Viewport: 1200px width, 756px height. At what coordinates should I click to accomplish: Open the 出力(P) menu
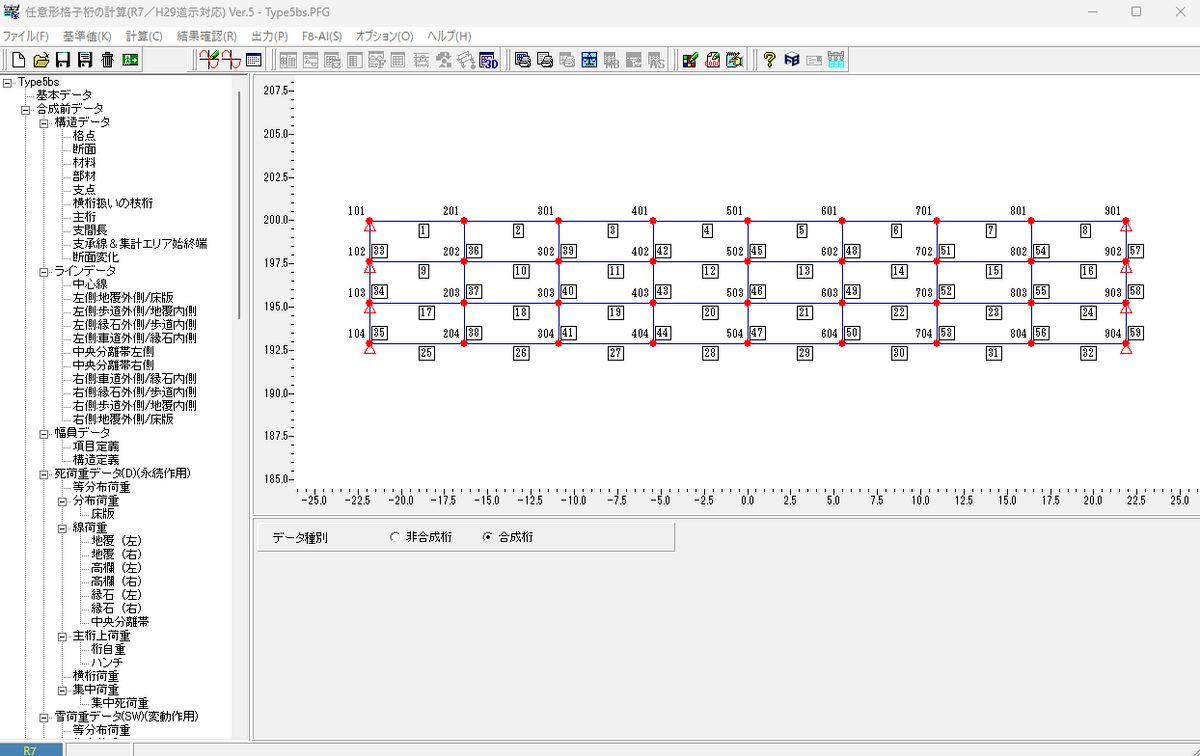pos(270,36)
